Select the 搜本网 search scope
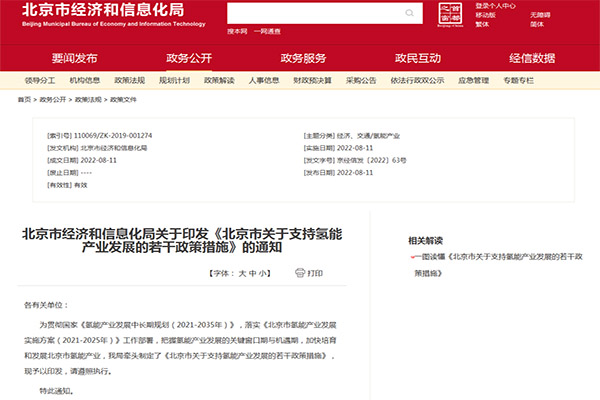 click(x=237, y=31)
